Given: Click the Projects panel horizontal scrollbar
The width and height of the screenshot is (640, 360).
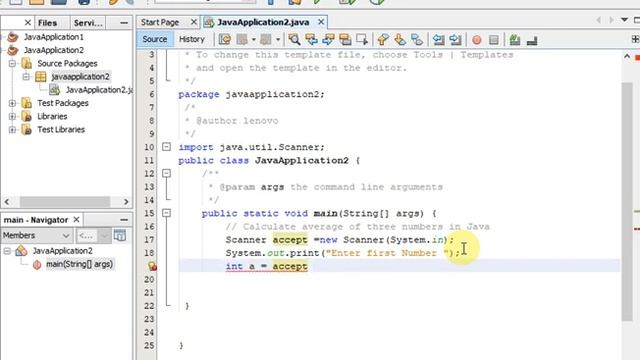Looking at the screenshot, I should tap(65, 202).
